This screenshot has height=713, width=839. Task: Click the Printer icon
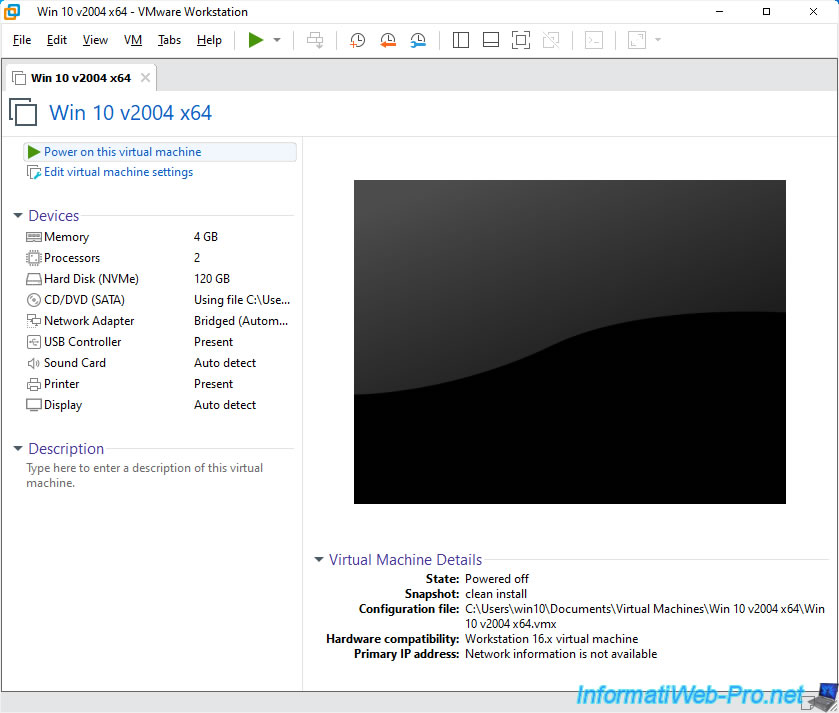click(x=34, y=384)
